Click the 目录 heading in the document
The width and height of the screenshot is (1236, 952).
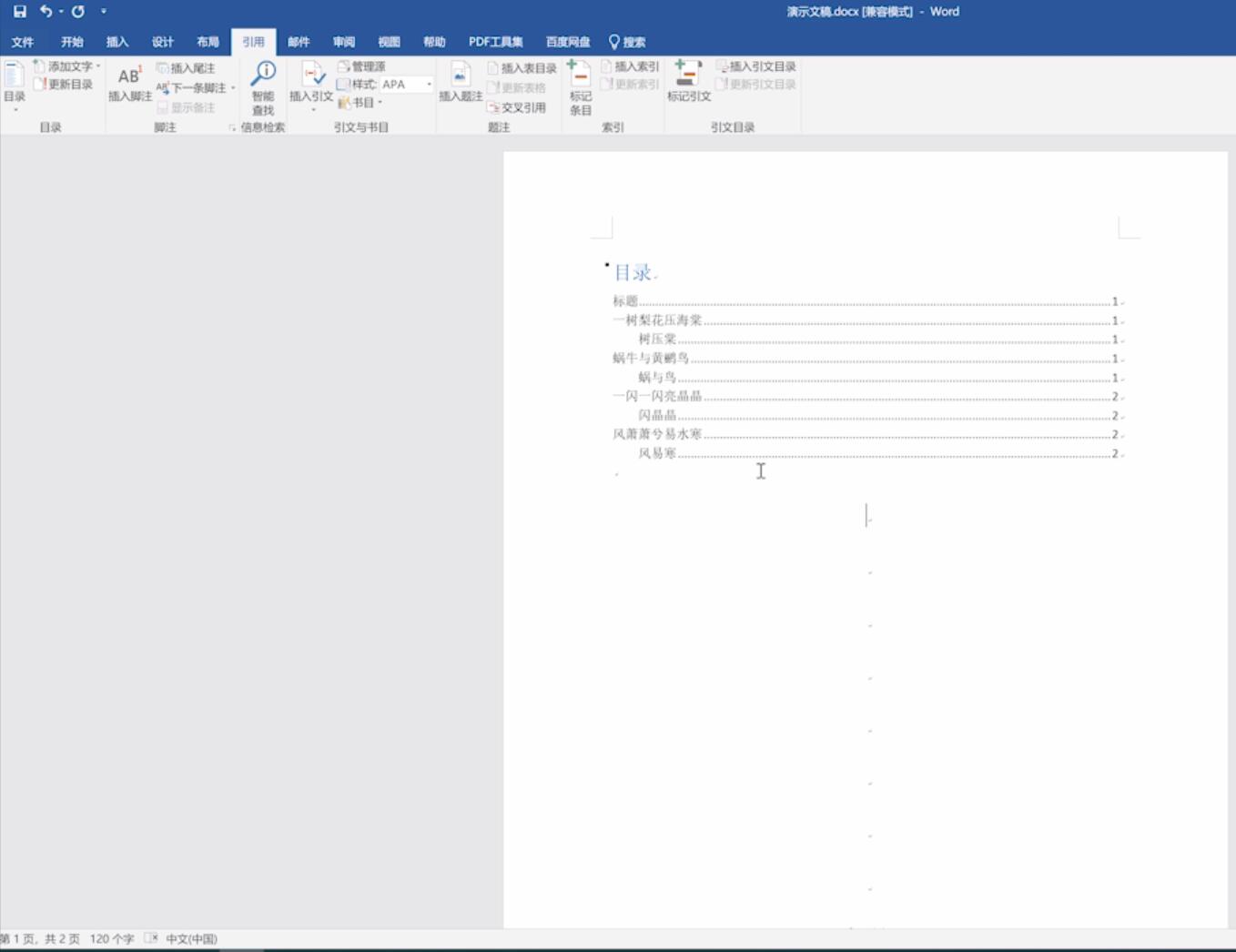(x=633, y=272)
